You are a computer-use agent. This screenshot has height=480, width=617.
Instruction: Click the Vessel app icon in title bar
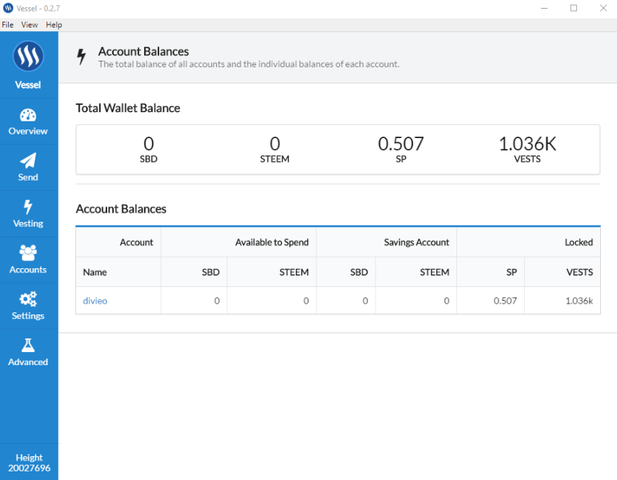click(x=8, y=8)
